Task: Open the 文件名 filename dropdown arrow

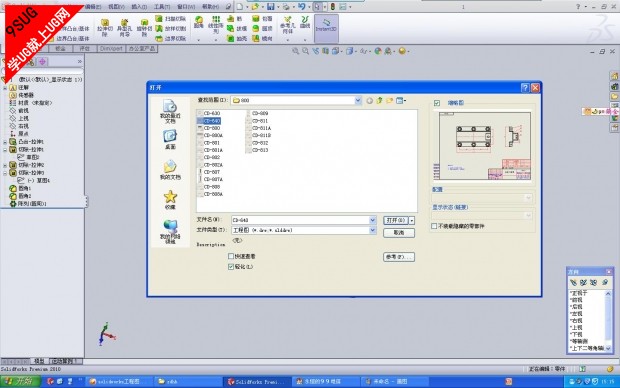Action: (372, 220)
